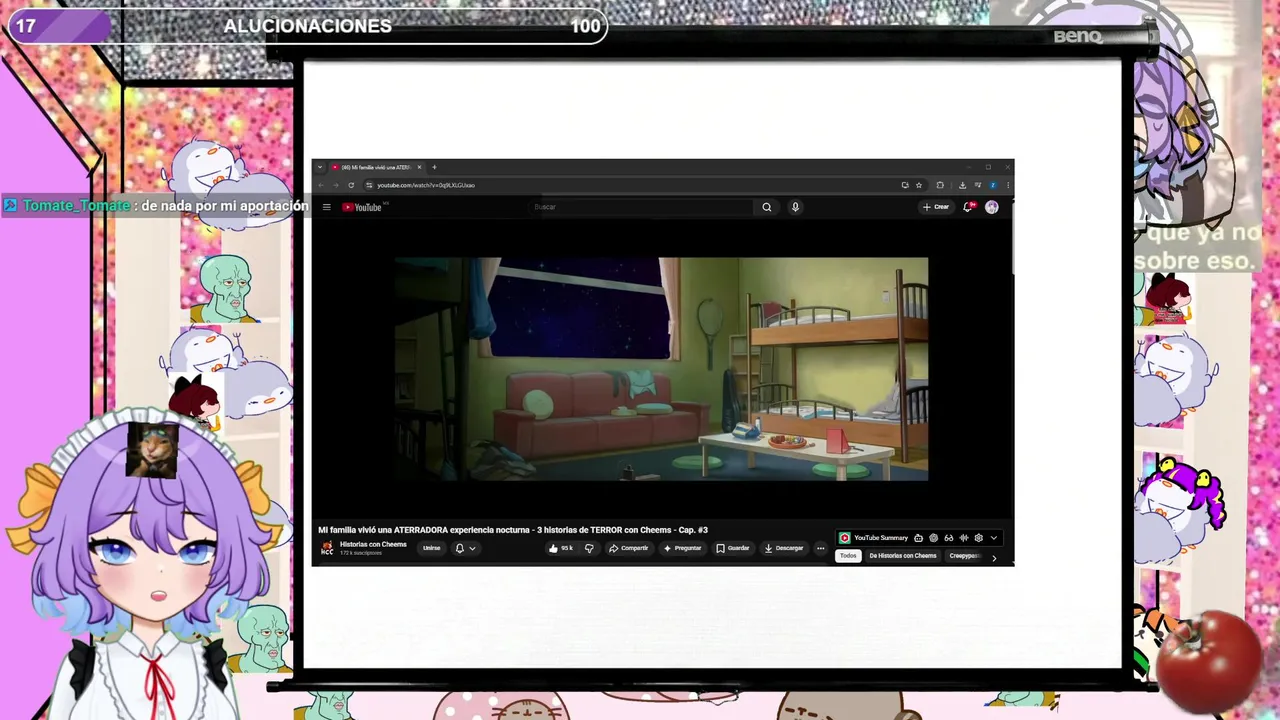Select the De Historias con Cheems chip
The image size is (1280, 720).
903,556
